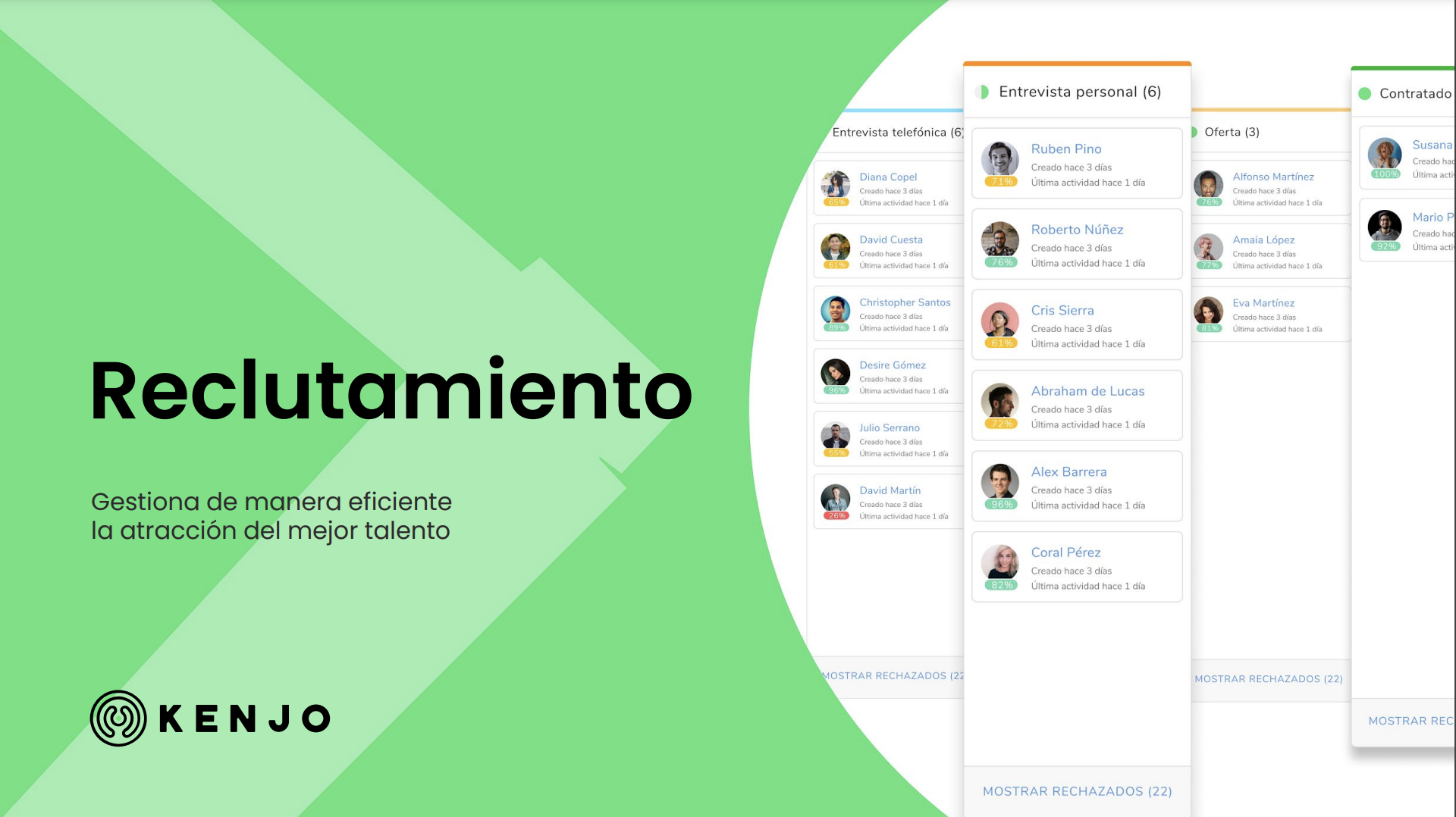1456x817 pixels.
Task: Open Ruben Pino's avatar photo
Action: click(x=1000, y=160)
